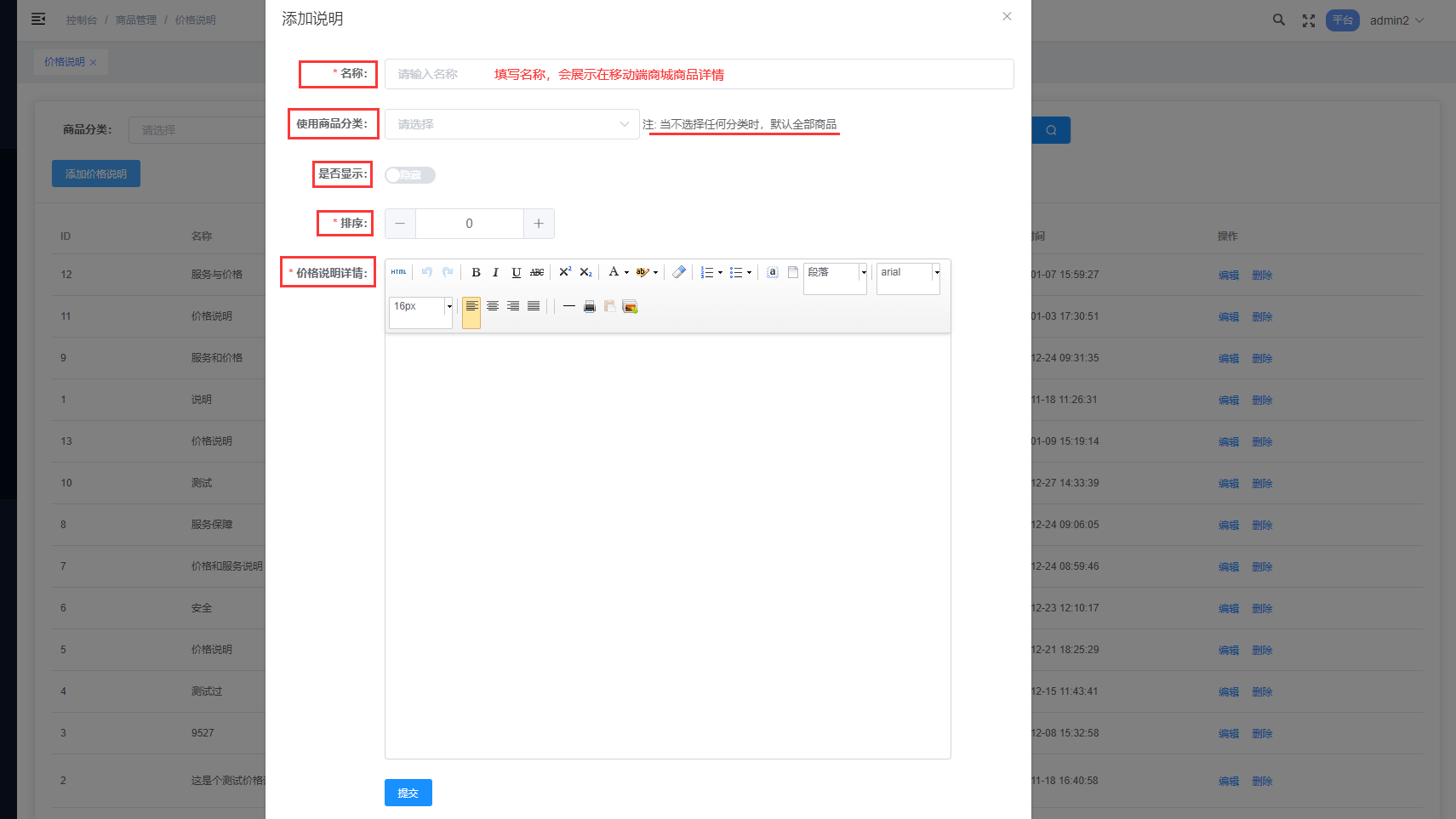This screenshot has height=819, width=1456.
Task: Open the 使用商品分类 dropdown
Action: (x=511, y=124)
